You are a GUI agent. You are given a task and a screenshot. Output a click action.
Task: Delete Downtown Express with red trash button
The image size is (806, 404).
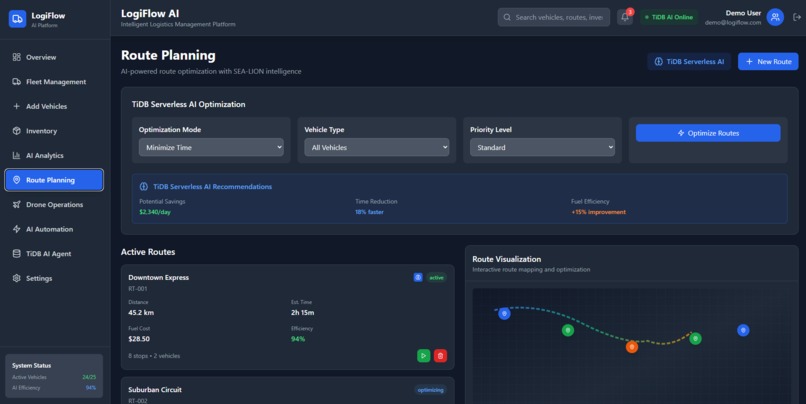pos(440,356)
